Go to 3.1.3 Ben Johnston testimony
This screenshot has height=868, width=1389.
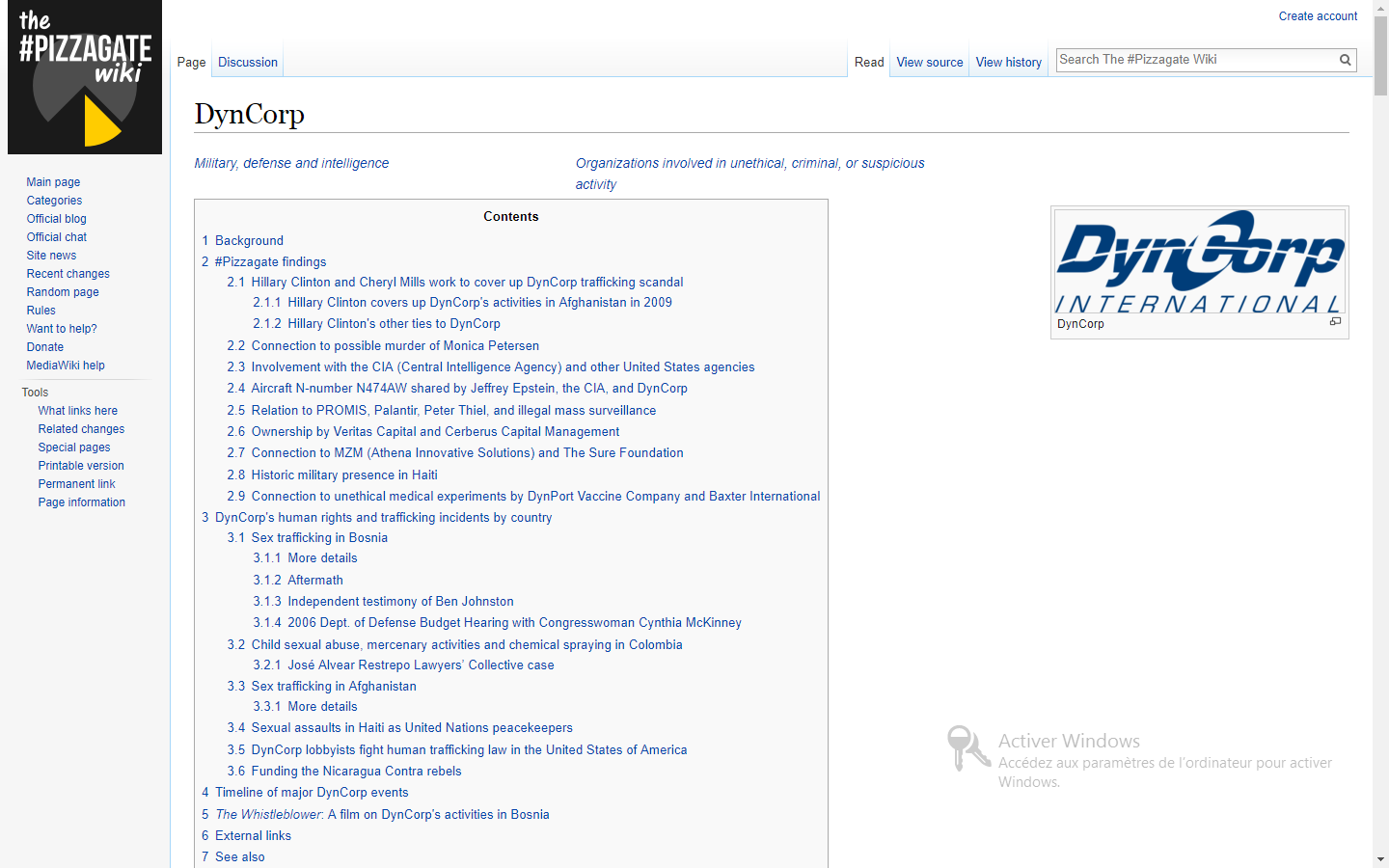tap(383, 602)
